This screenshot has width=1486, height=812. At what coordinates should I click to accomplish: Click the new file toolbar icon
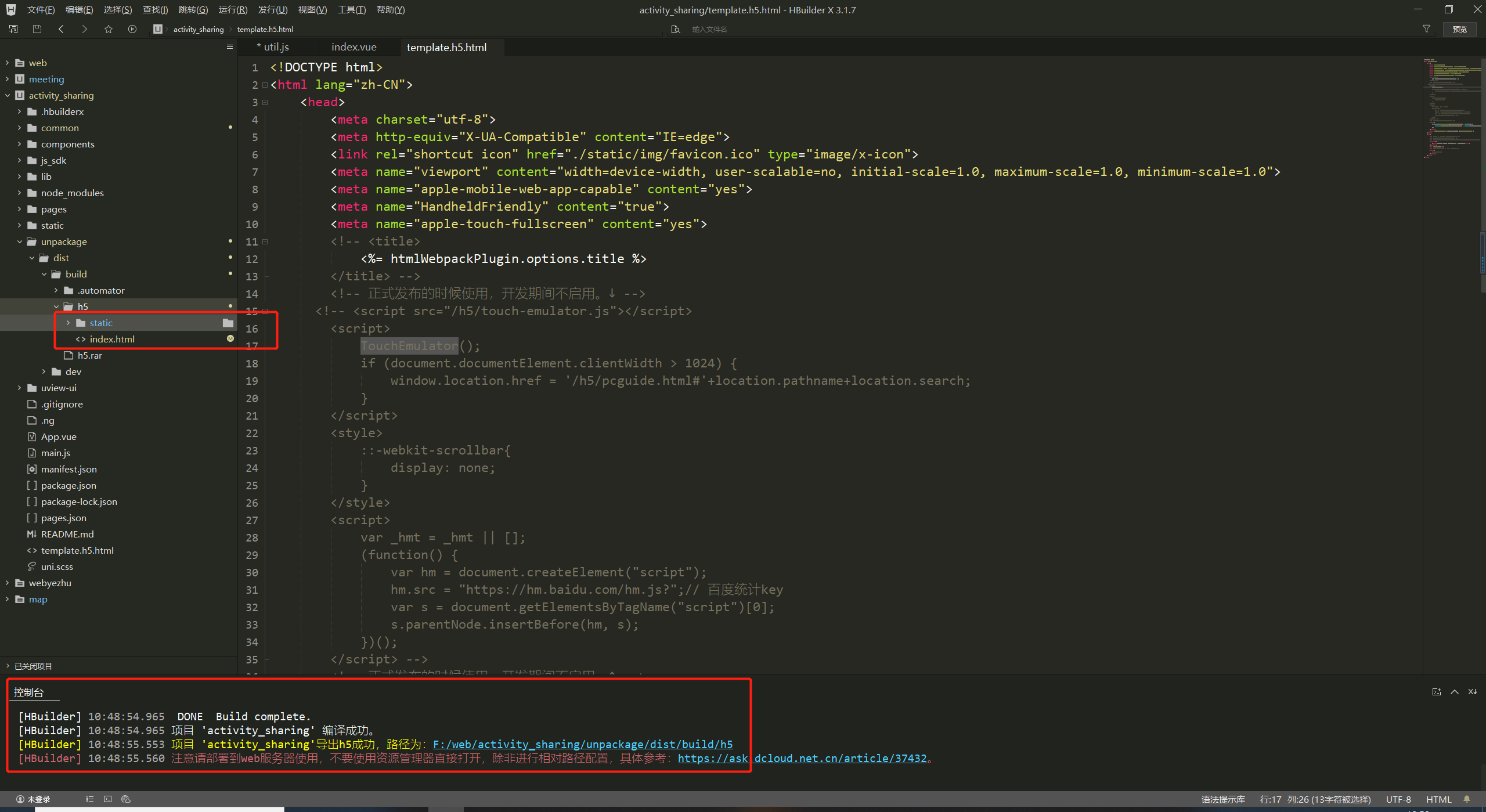[x=13, y=29]
